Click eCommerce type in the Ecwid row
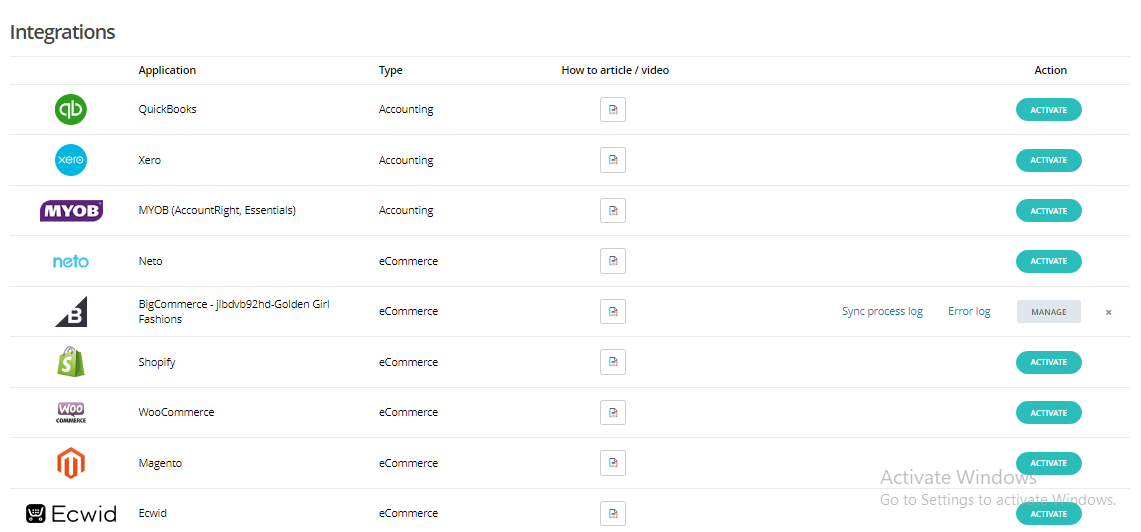Screen dimensions: 1141x532 (x=408, y=513)
